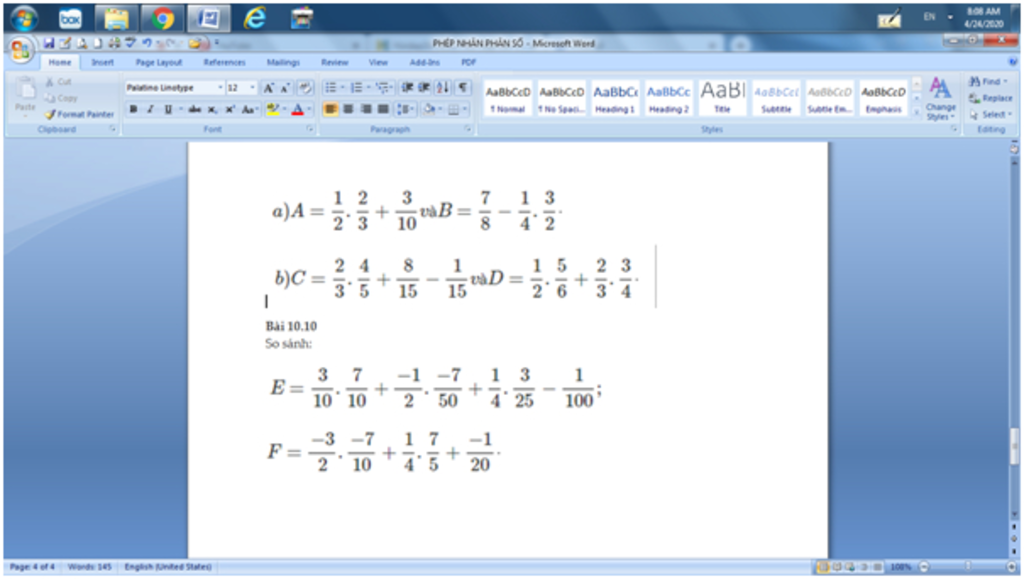Apply yellow text highlight color
The height and width of the screenshot is (579, 1024).
click(x=272, y=109)
